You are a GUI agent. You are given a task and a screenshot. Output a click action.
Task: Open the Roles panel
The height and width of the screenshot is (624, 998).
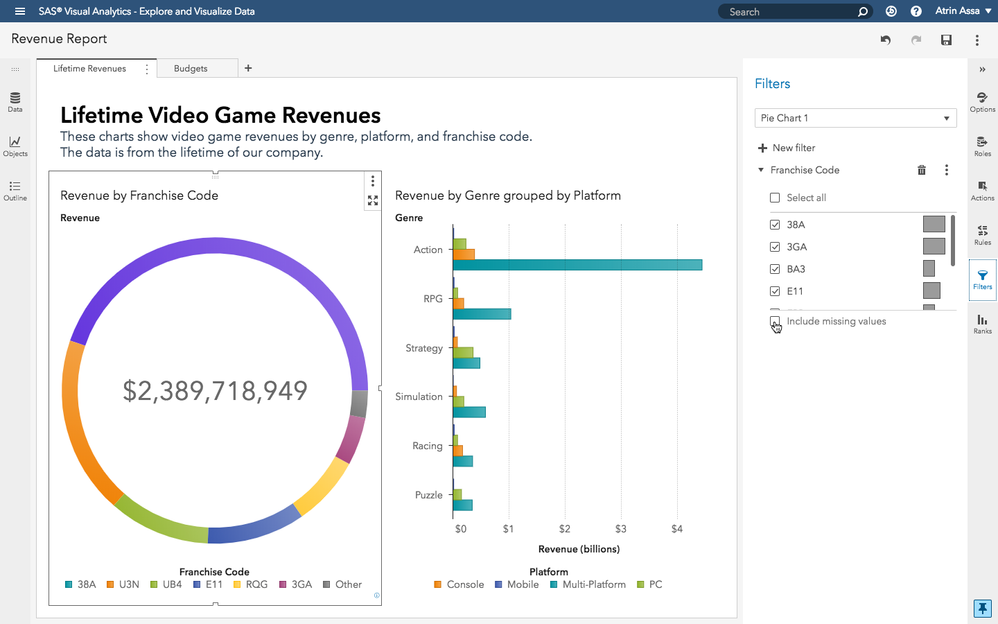(x=982, y=146)
